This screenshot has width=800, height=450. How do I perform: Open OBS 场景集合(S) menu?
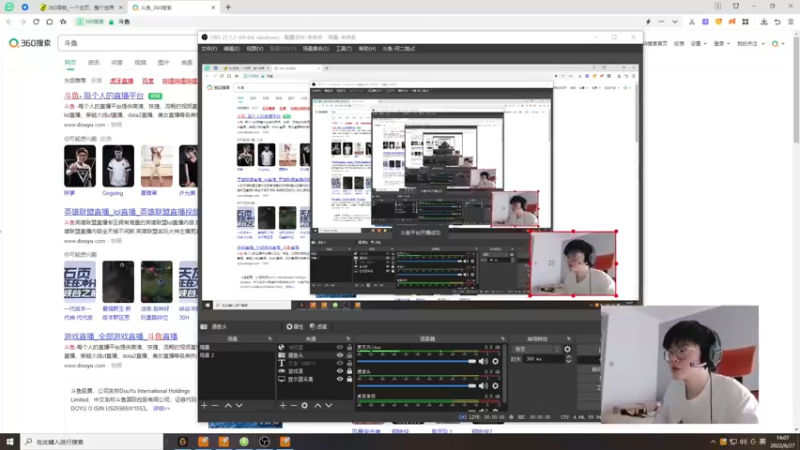[x=316, y=48]
